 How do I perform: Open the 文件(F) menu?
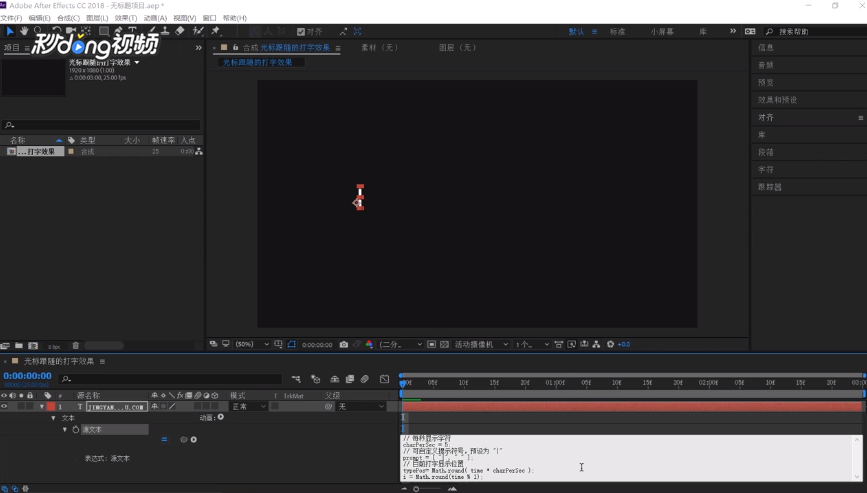11,18
